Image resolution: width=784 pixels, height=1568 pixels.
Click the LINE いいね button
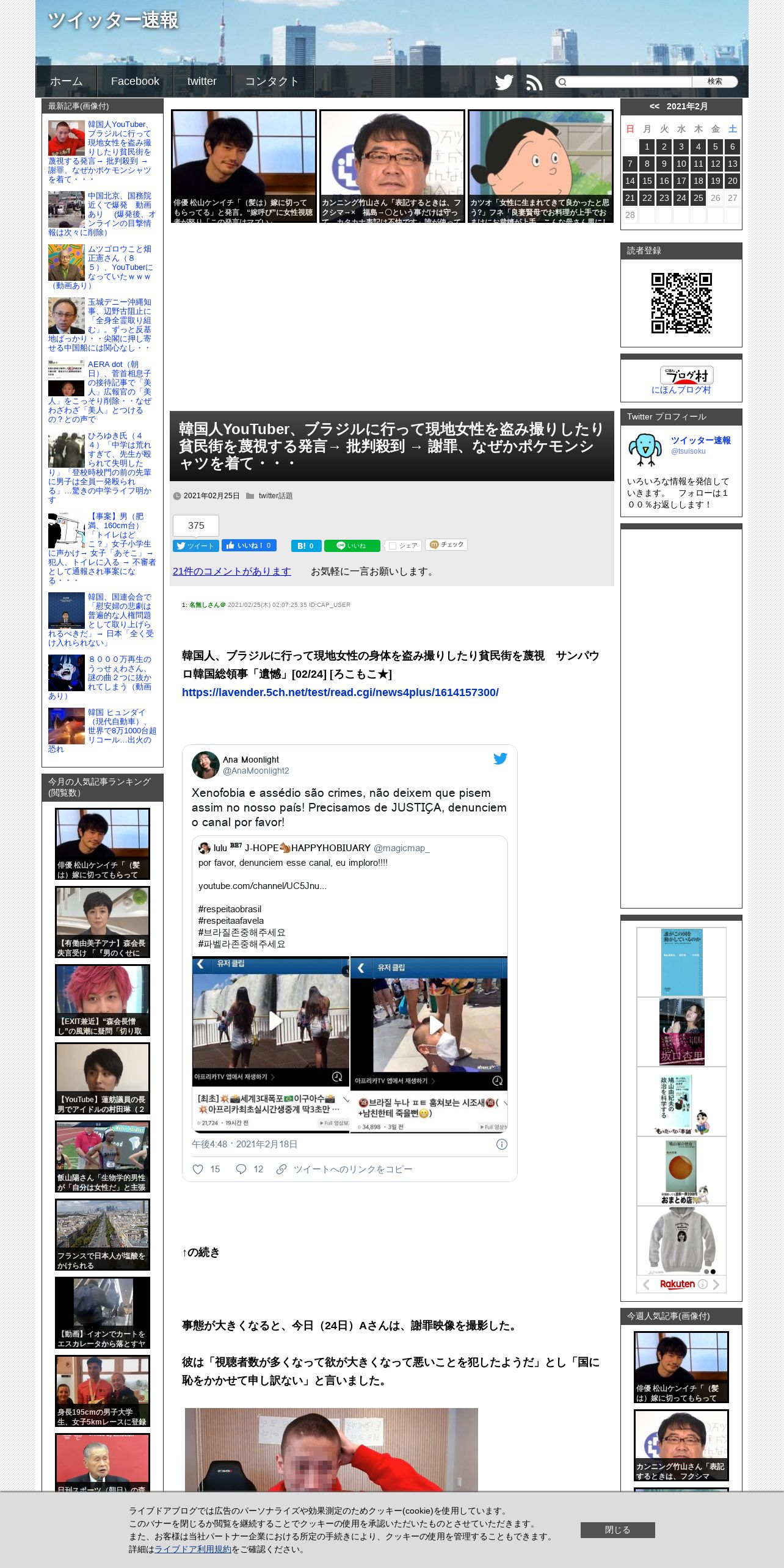pos(352,546)
